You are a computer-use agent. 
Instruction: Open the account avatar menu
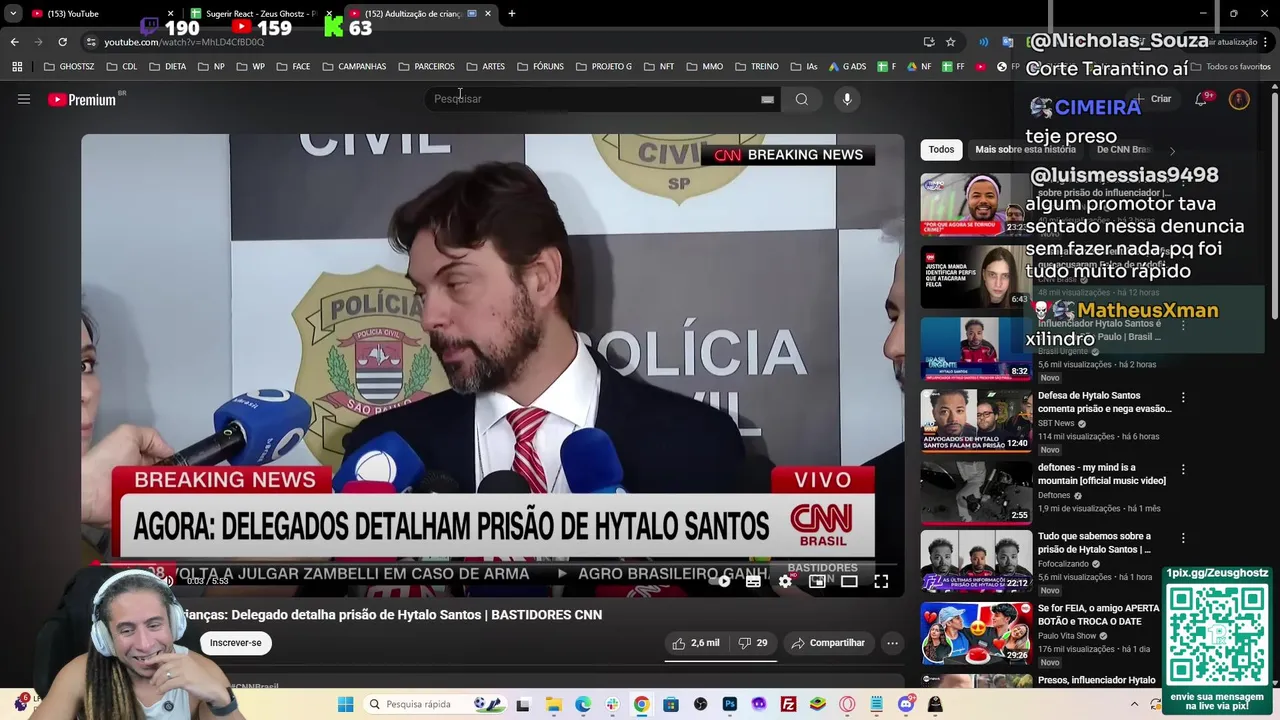pos(1239,99)
